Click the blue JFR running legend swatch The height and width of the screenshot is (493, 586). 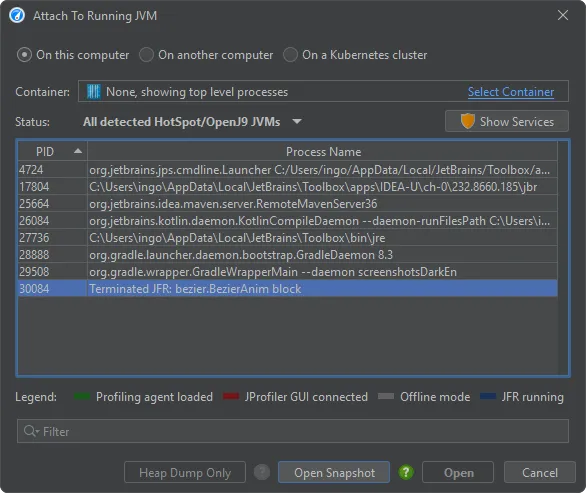click(x=488, y=396)
